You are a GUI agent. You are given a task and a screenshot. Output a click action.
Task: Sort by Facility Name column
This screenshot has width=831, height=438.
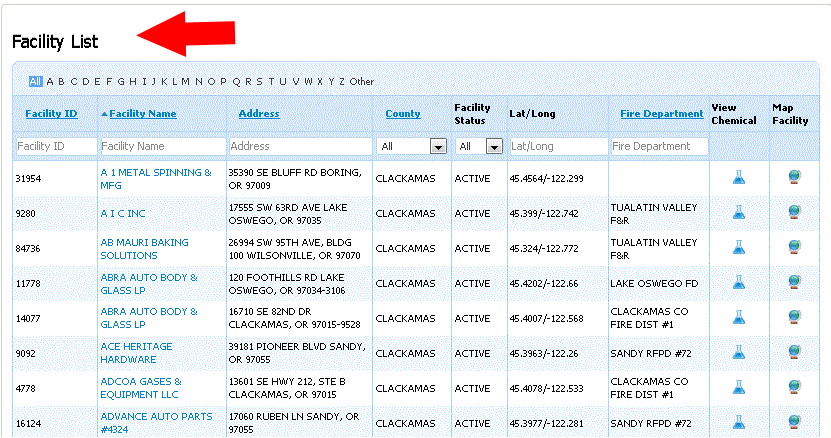coord(143,113)
